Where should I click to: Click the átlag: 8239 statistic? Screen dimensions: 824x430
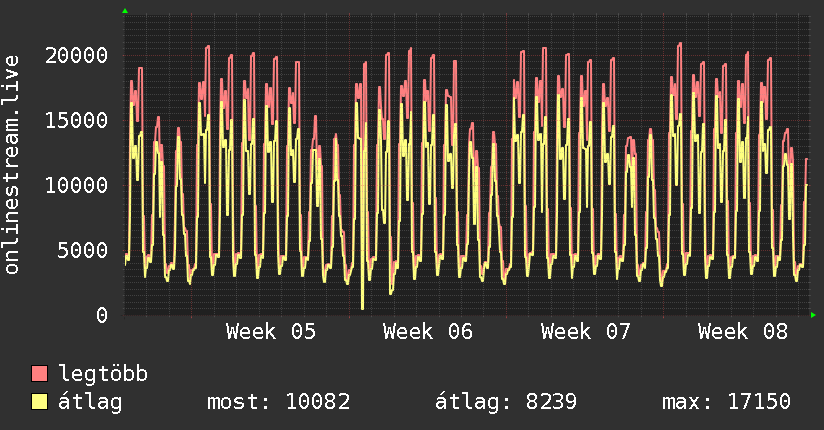(x=506, y=402)
